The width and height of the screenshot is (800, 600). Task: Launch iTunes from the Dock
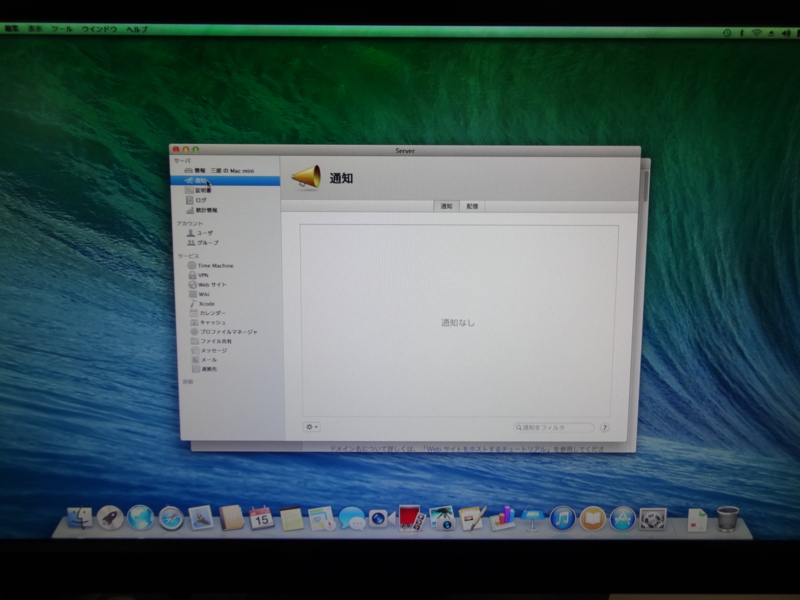tap(562, 519)
